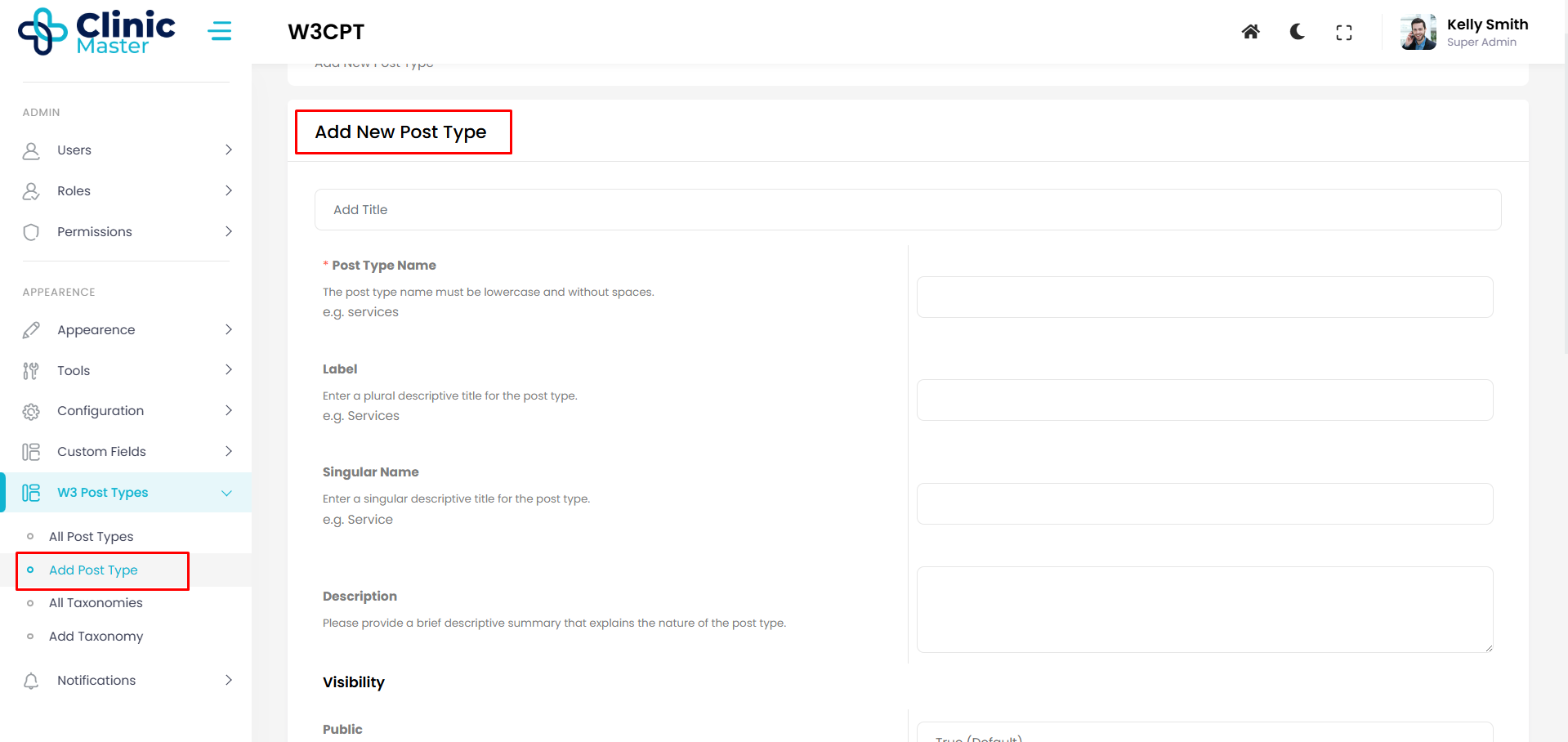Enter fullscreen using the expand icon
1568x742 pixels.
pyautogui.click(x=1343, y=33)
